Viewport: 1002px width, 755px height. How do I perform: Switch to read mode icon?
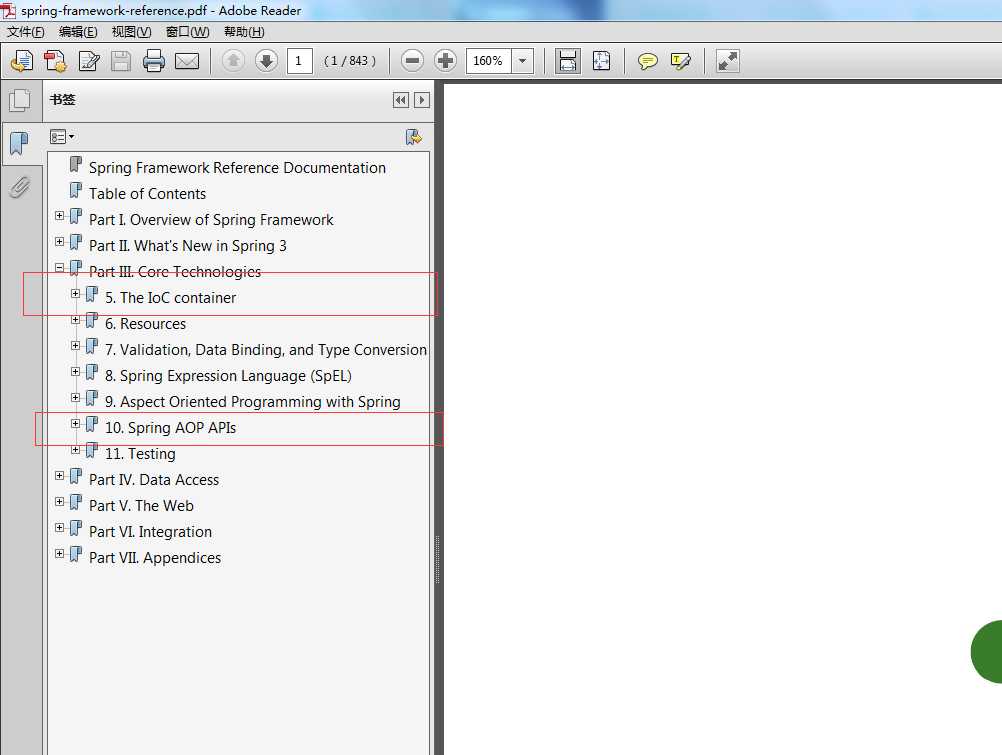[x=728, y=61]
